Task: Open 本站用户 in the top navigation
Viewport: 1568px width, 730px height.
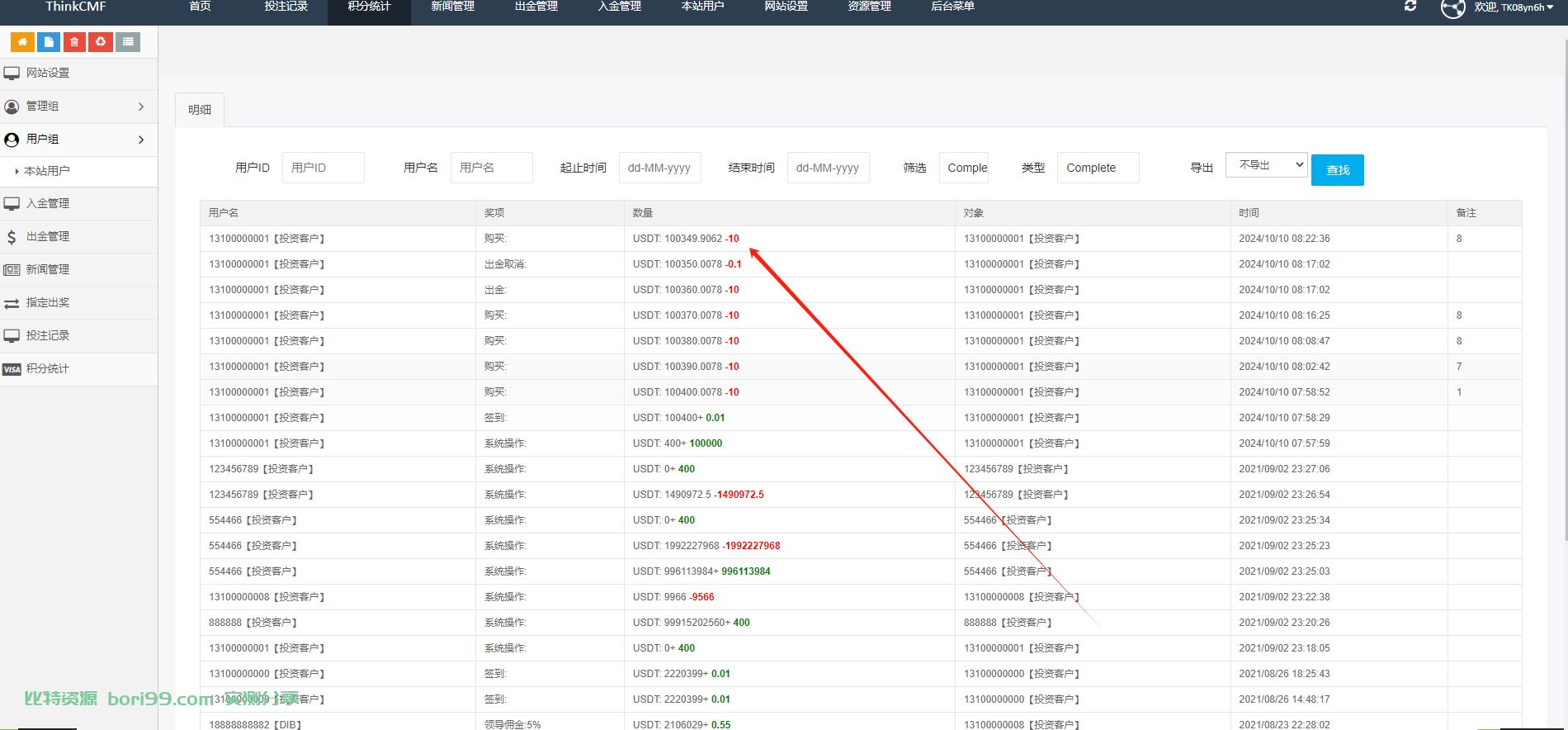Action: coord(702,7)
